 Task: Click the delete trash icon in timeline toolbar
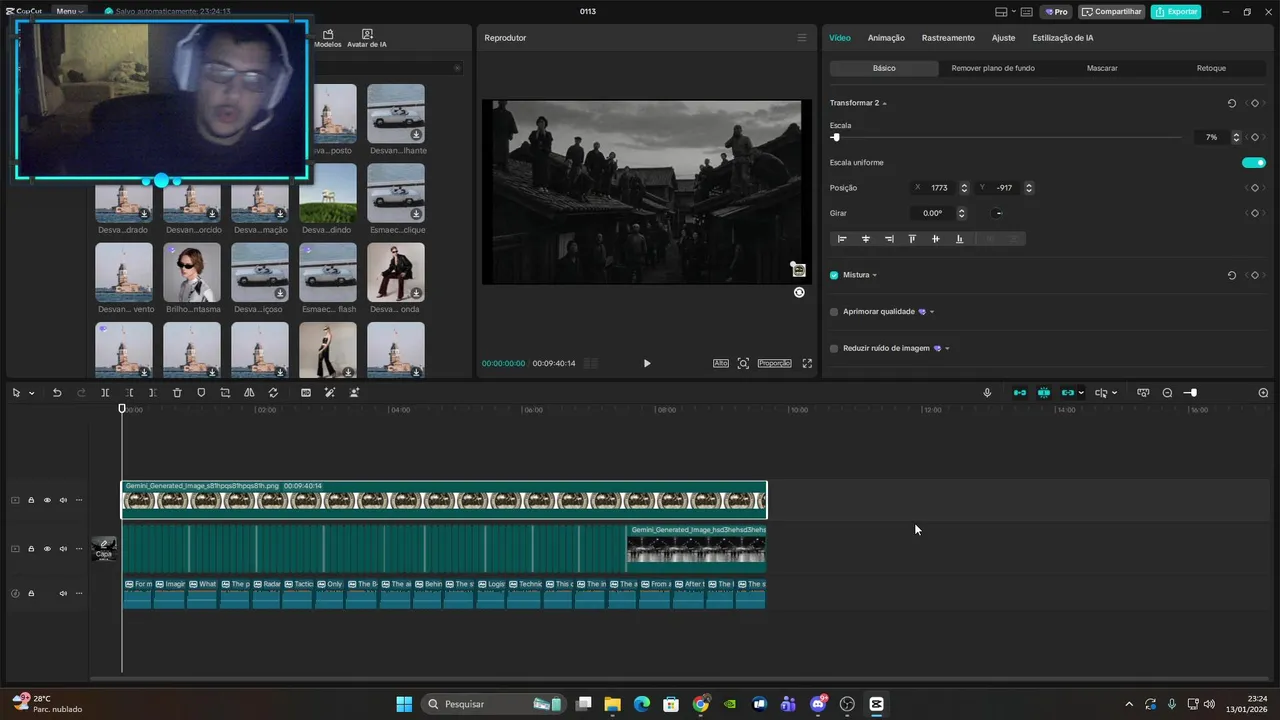(177, 393)
